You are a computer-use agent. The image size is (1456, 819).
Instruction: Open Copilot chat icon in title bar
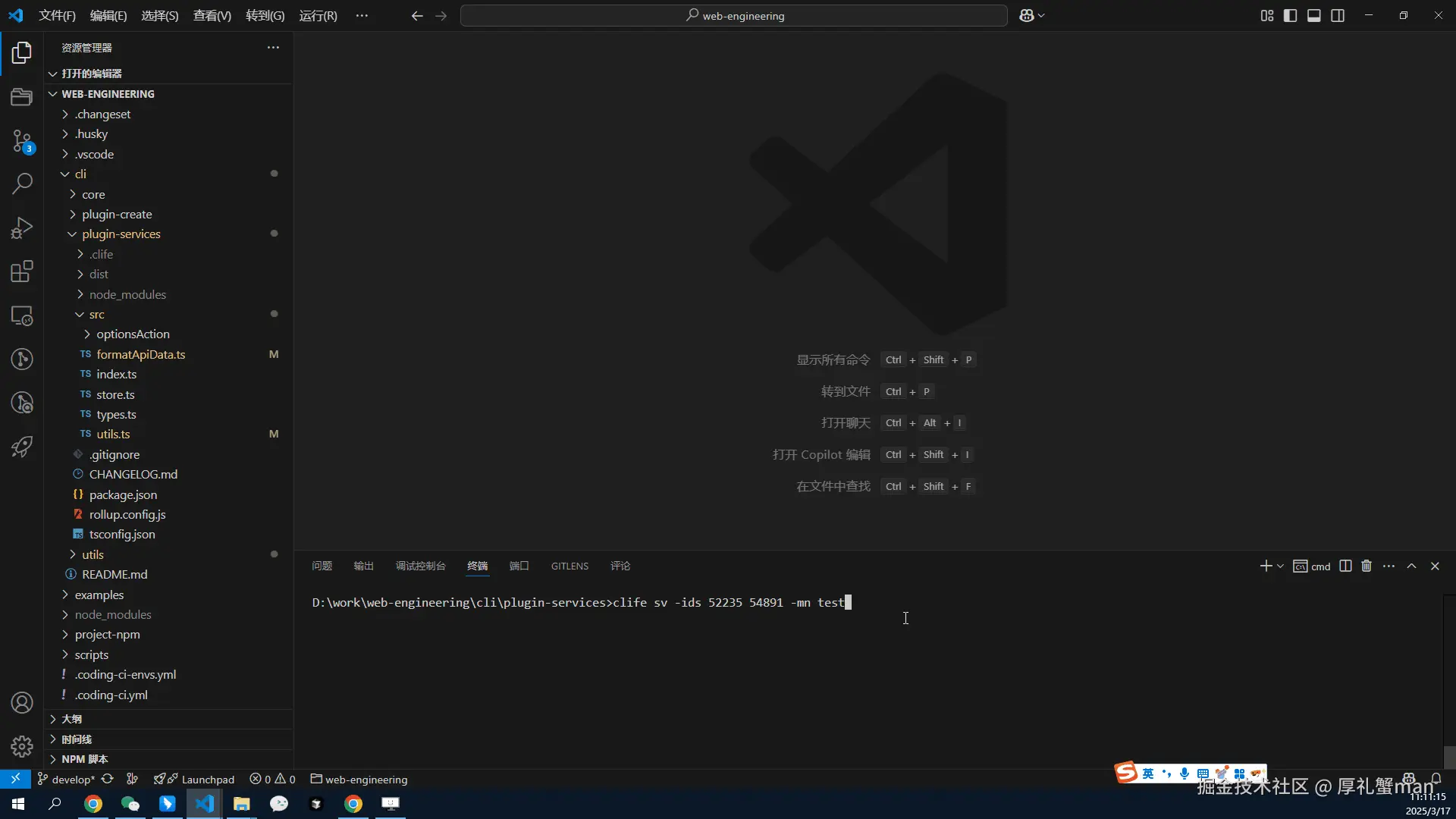coord(1027,16)
